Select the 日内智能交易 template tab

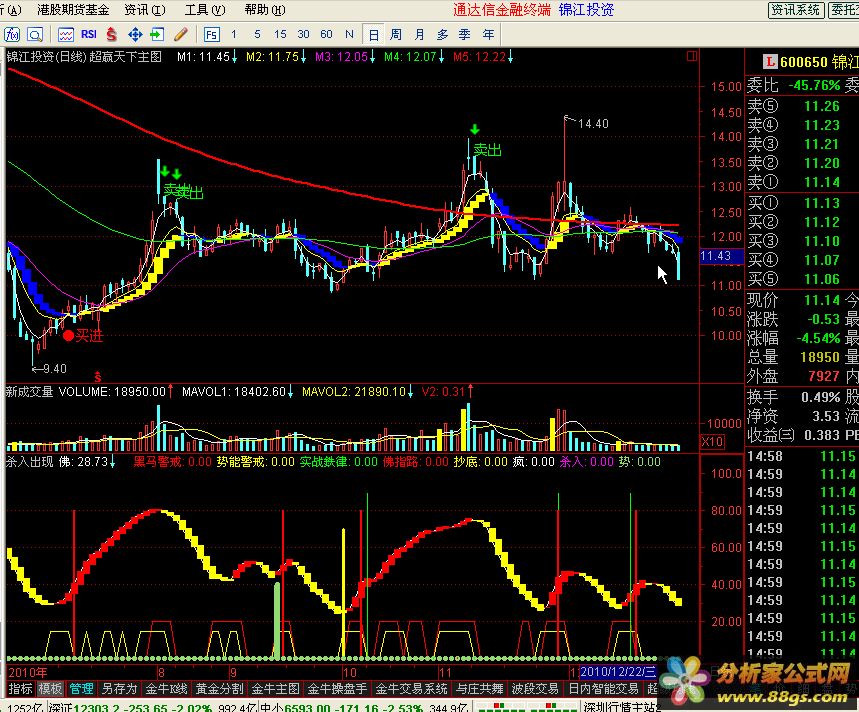(x=603, y=688)
